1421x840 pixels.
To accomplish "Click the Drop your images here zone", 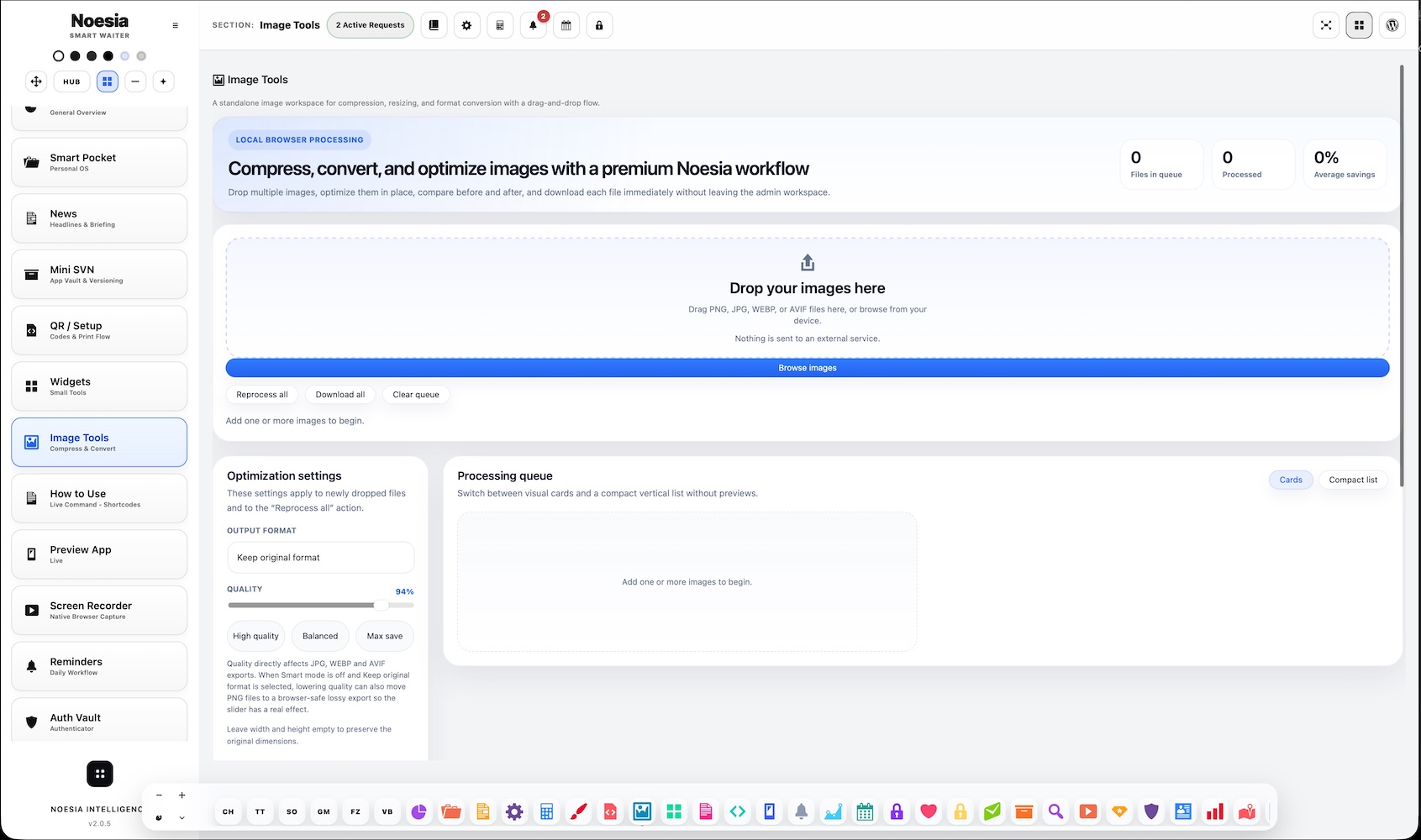I will pyautogui.click(x=807, y=297).
